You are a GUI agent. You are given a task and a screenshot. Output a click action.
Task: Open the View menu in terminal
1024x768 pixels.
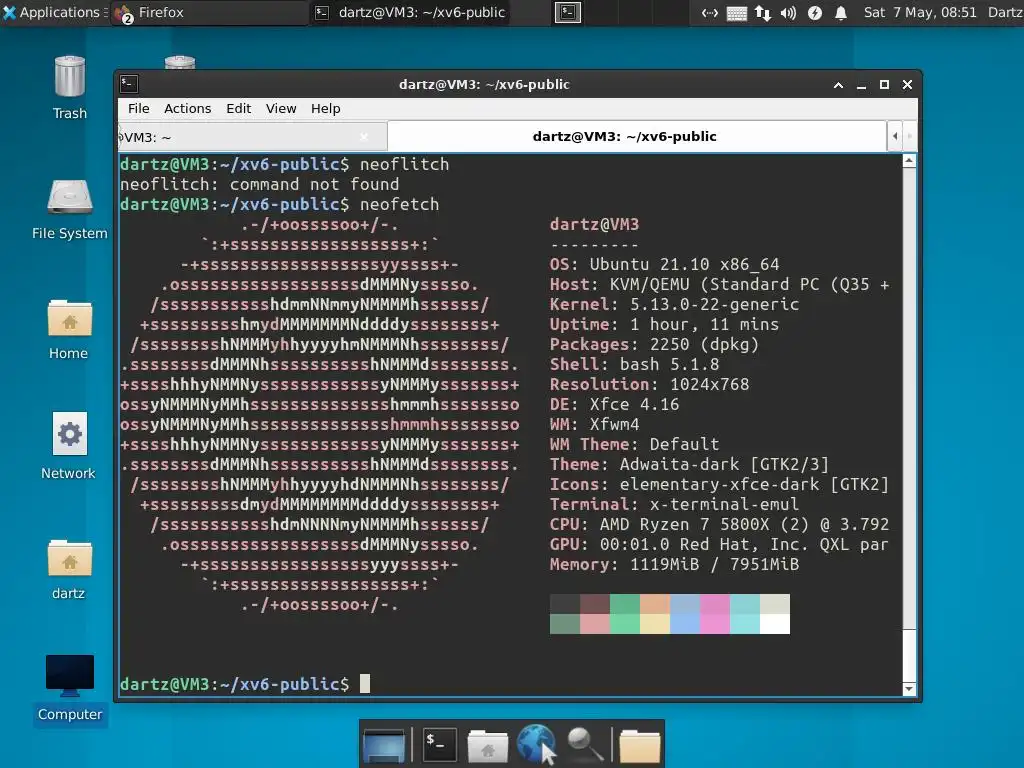(x=281, y=108)
